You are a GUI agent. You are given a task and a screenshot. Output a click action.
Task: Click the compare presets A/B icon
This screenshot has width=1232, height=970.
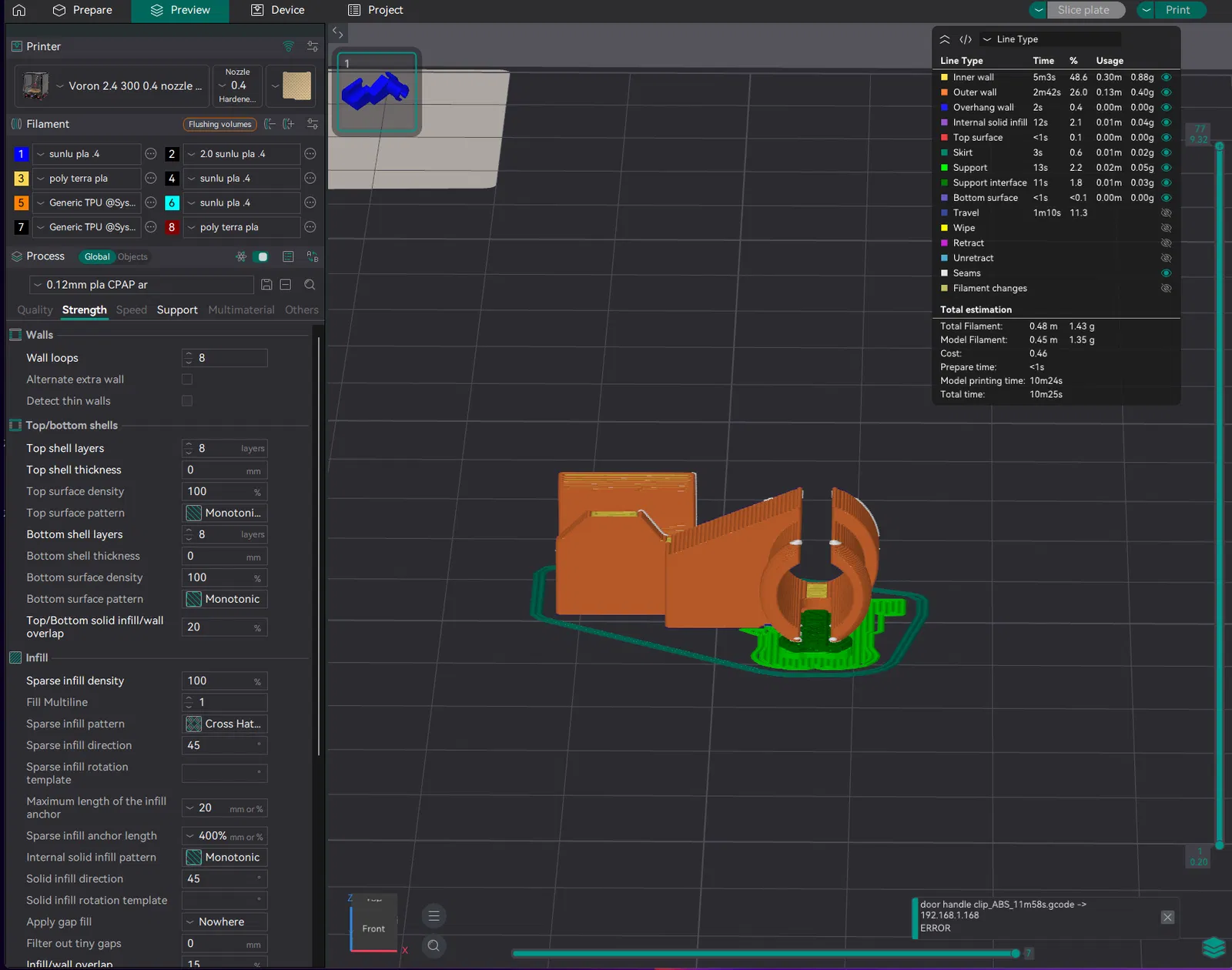pos(312,256)
